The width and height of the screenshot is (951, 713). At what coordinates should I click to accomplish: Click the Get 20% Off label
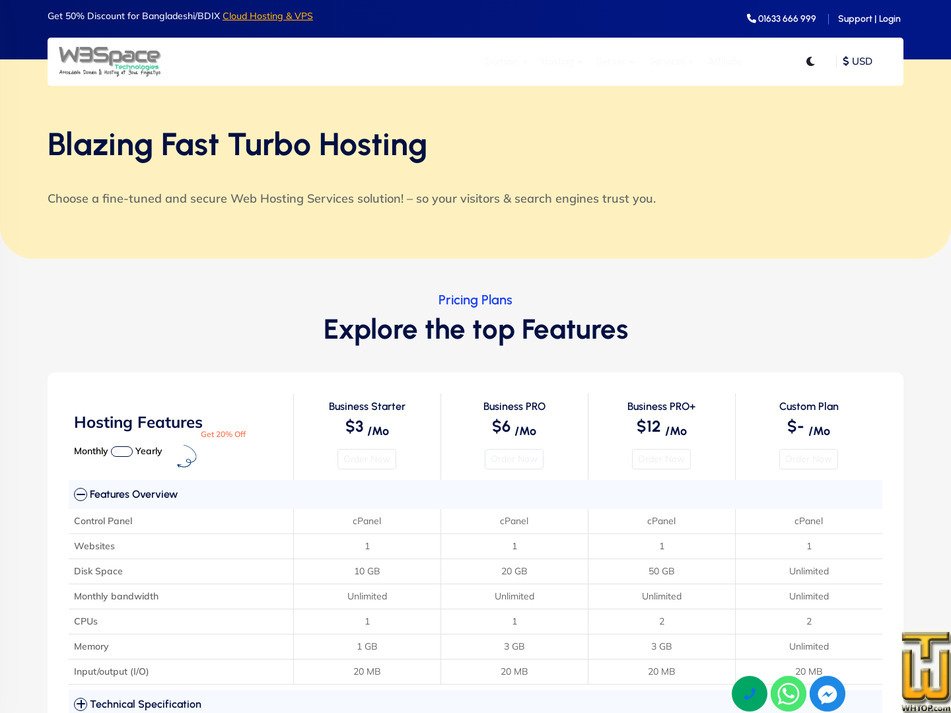coord(223,434)
